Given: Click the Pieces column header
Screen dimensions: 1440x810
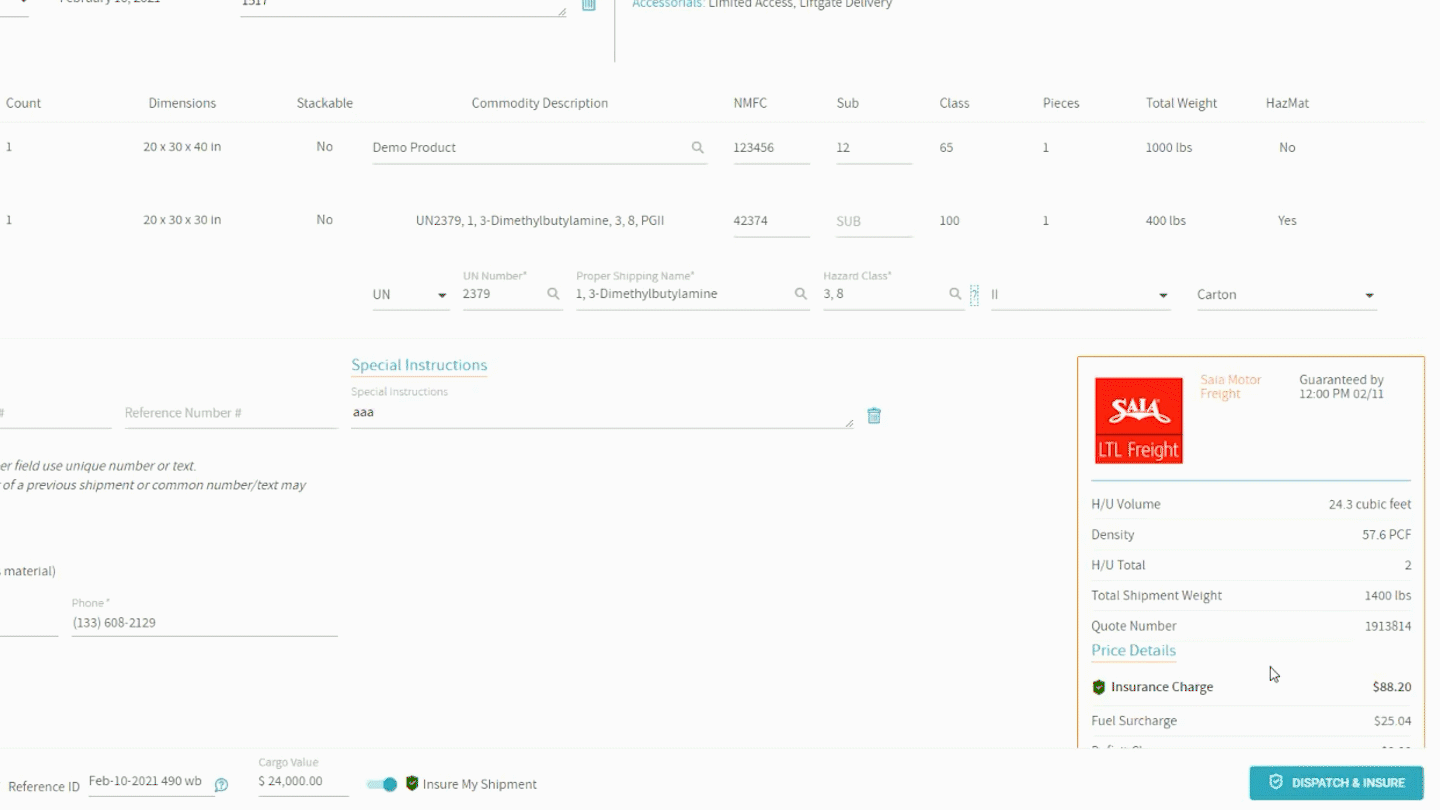Looking at the screenshot, I should [1061, 103].
